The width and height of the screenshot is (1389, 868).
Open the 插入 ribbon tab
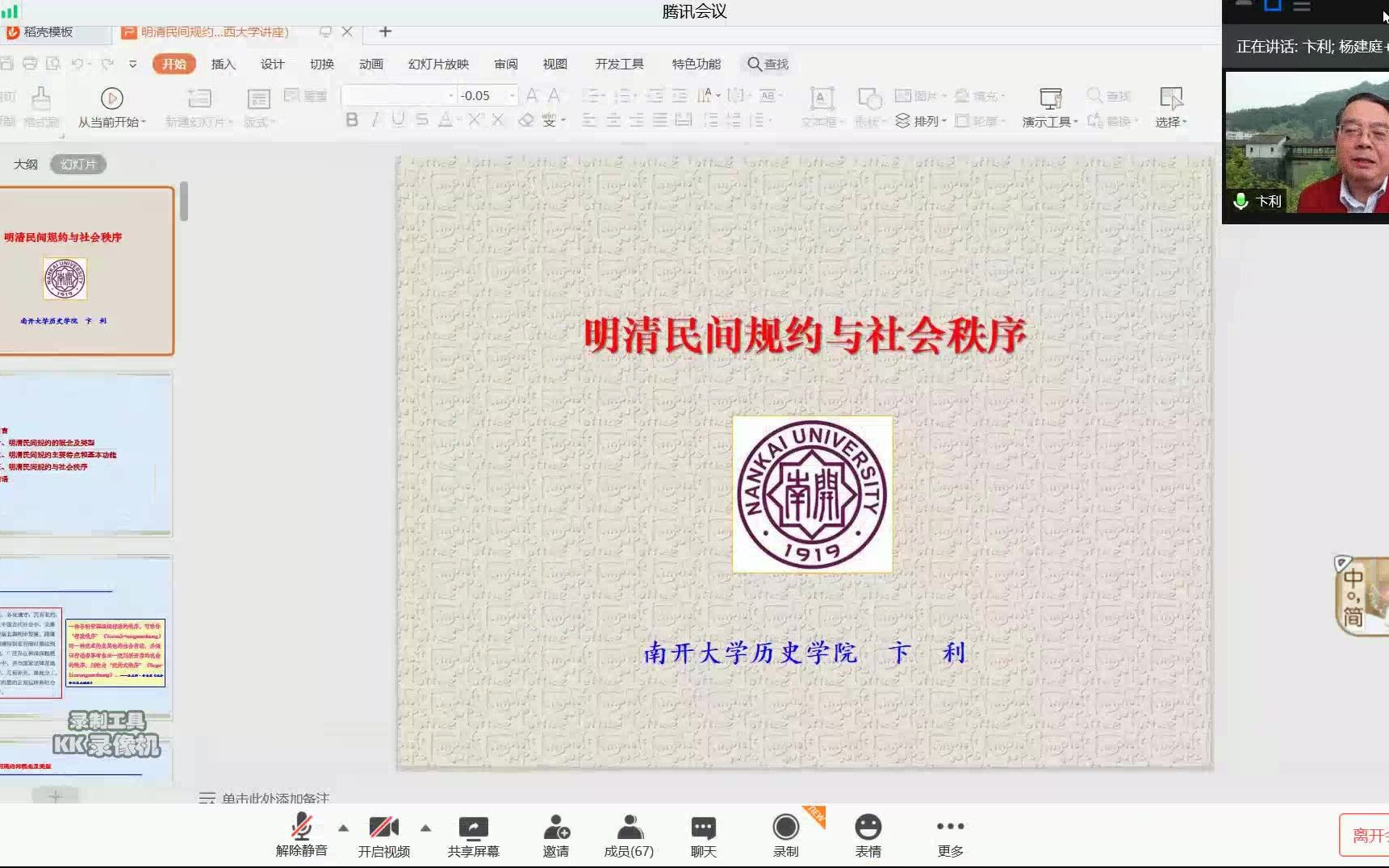224,64
